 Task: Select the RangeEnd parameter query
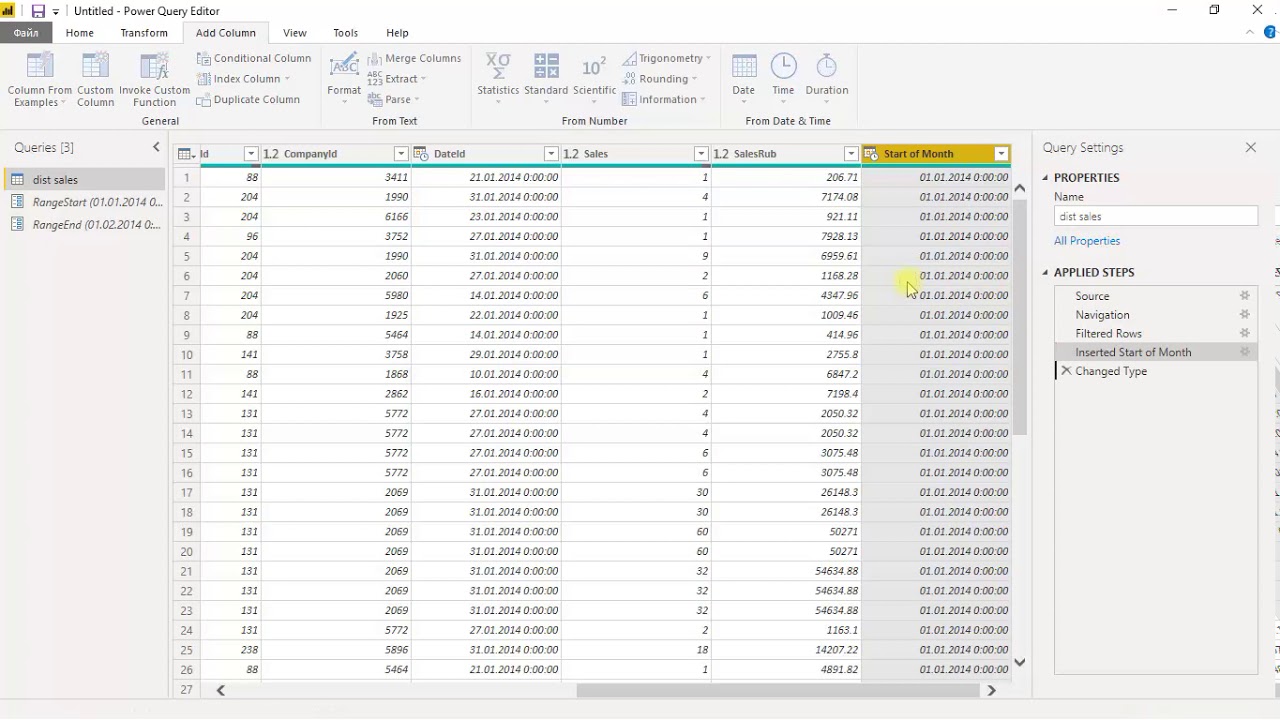coord(84,225)
